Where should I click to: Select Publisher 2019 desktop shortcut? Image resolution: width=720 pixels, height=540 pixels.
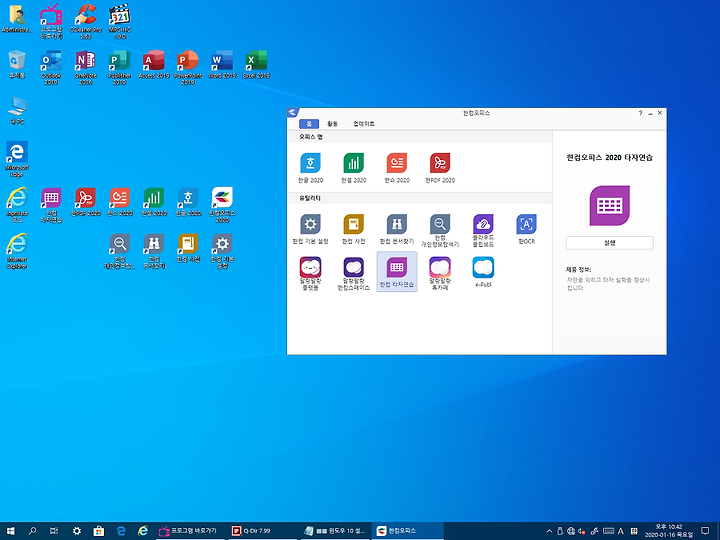(x=119, y=68)
